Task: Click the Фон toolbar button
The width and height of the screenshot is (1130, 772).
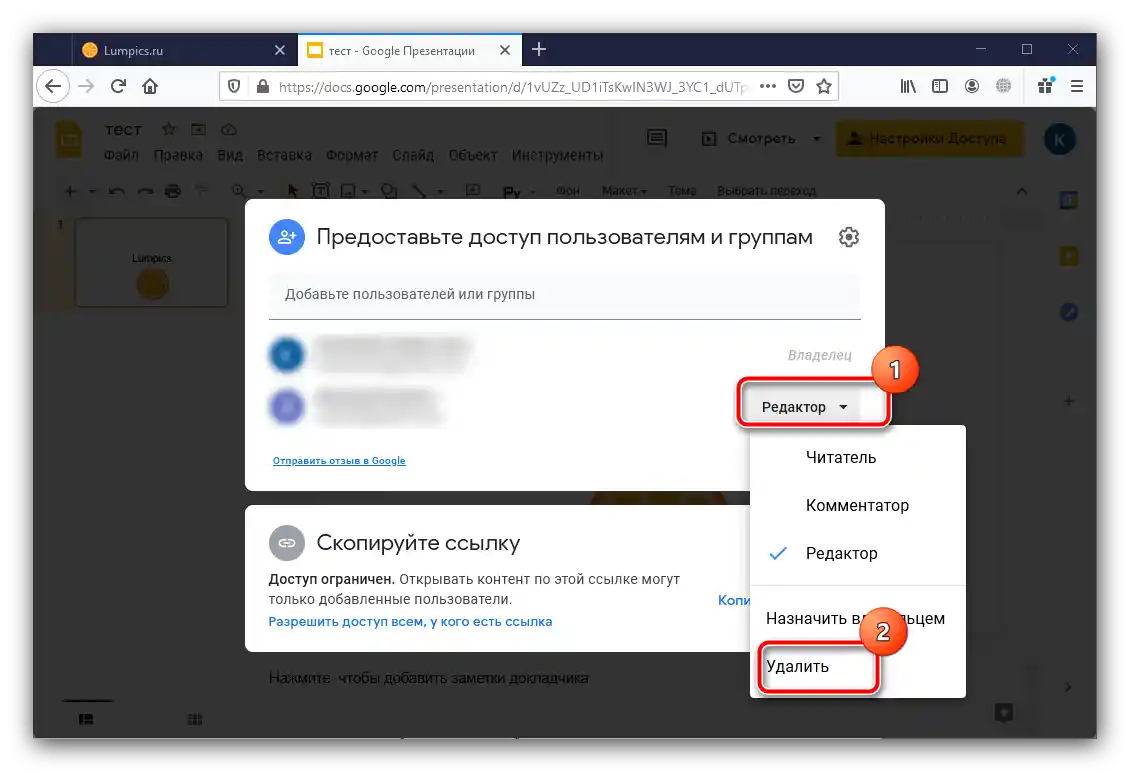Action: pos(568,191)
